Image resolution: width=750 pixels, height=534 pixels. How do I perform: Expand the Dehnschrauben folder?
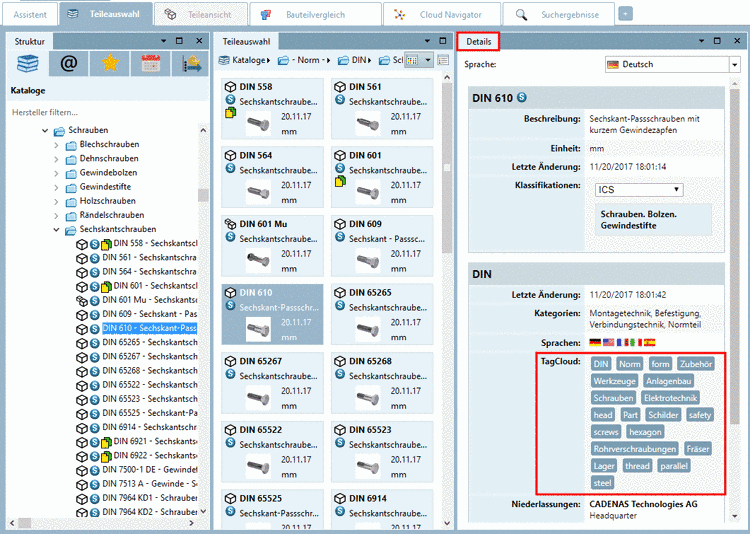pos(56,159)
